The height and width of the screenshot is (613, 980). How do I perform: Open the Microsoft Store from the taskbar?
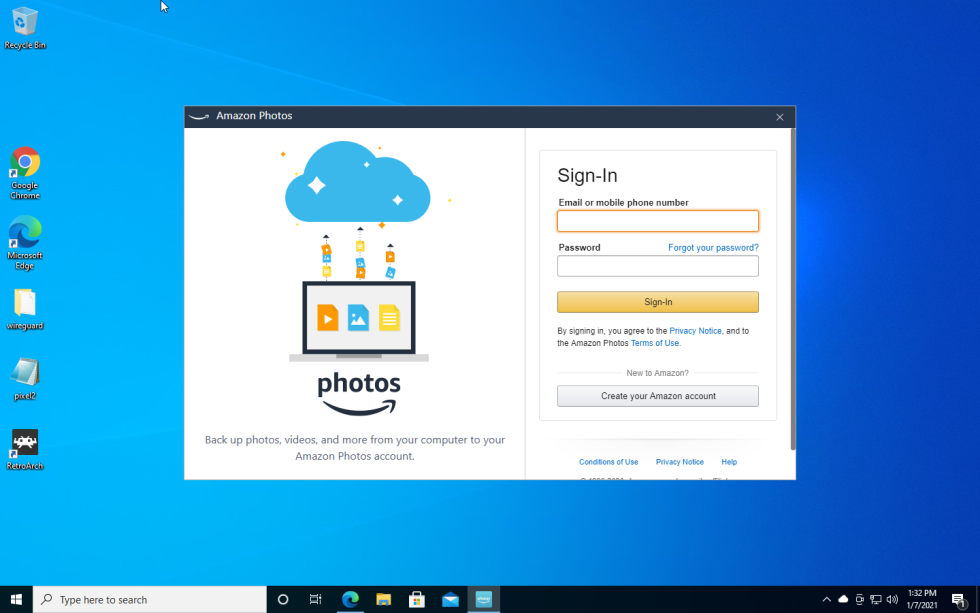[x=416, y=599]
